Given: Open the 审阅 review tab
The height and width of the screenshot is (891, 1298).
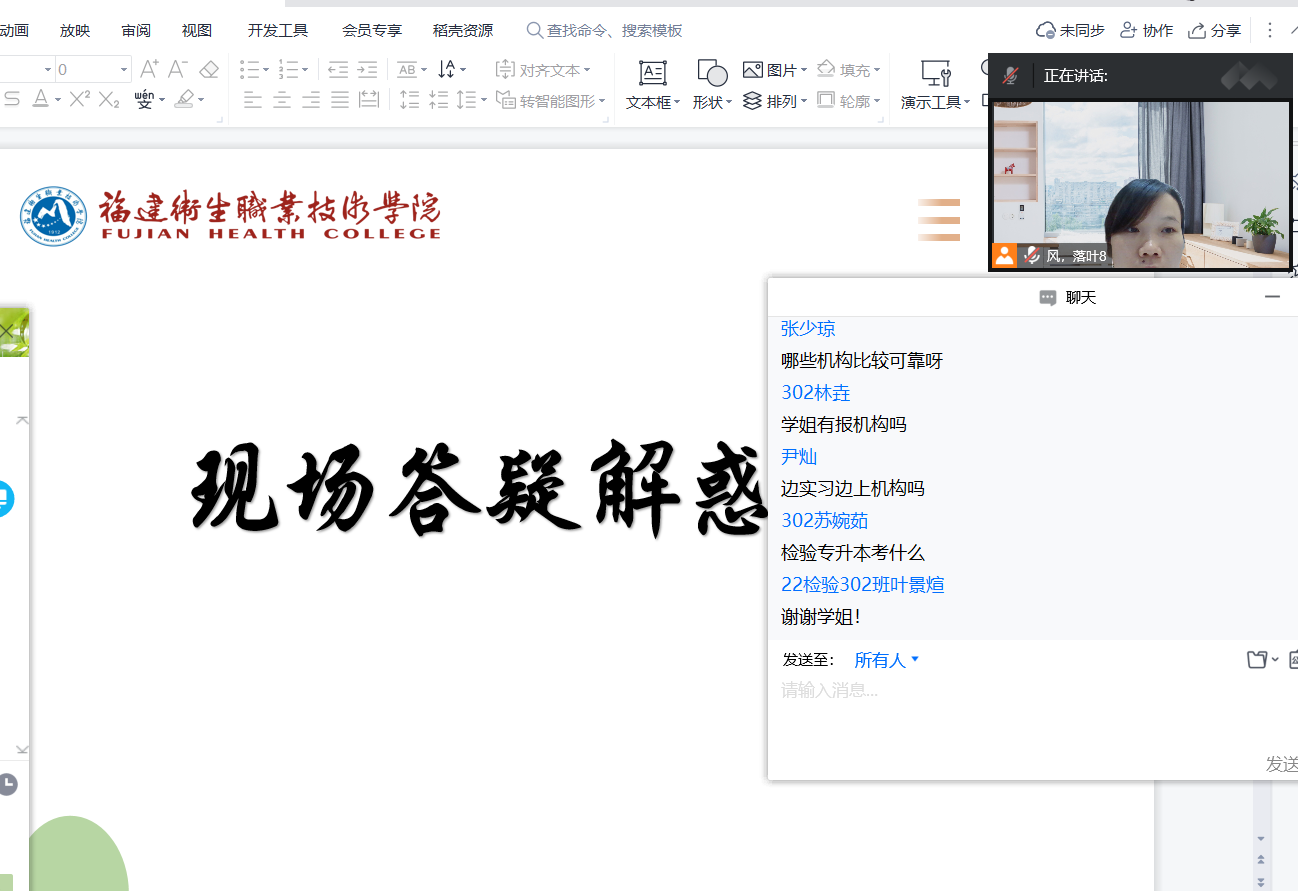Looking at the screenshot, I should 136,30.
